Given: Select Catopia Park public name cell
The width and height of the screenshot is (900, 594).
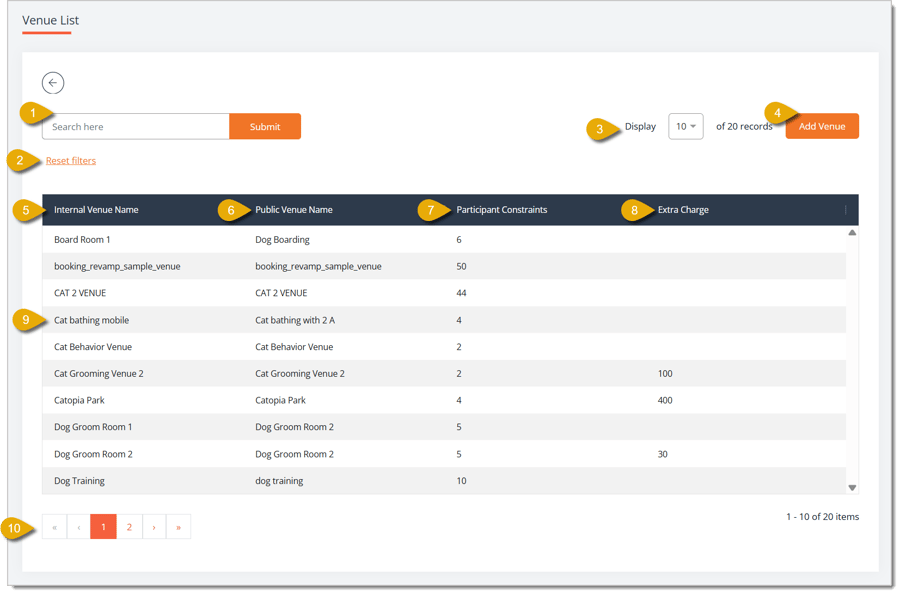Looking at the screenshot, I should pyautogui.click(x=282, y=402).
